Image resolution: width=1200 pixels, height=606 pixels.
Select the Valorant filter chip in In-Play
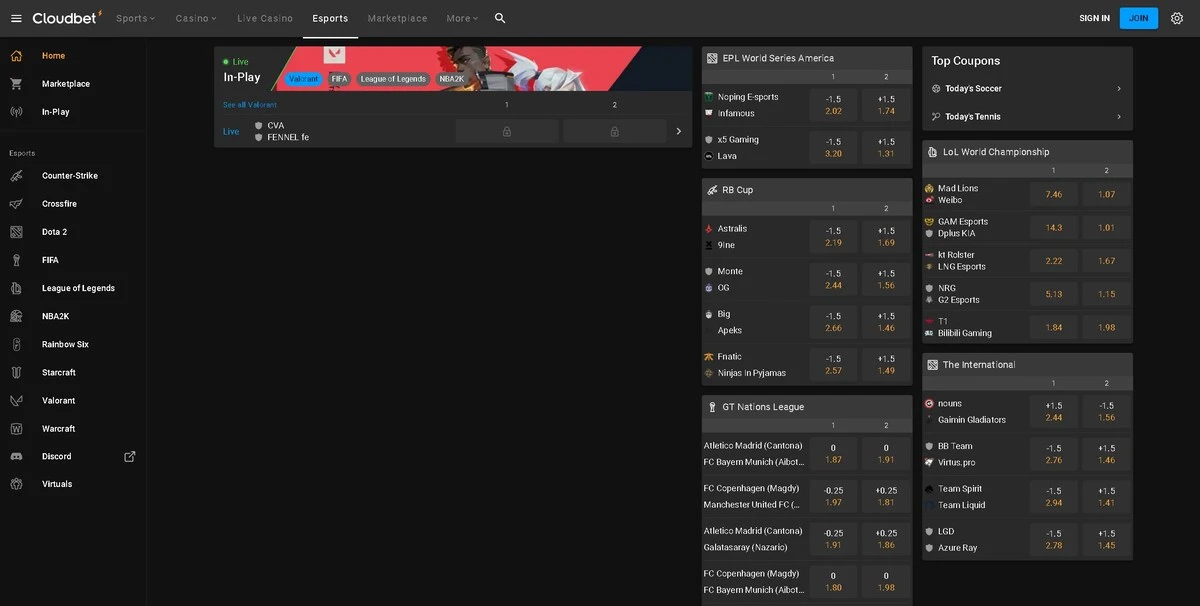point(303,79)
